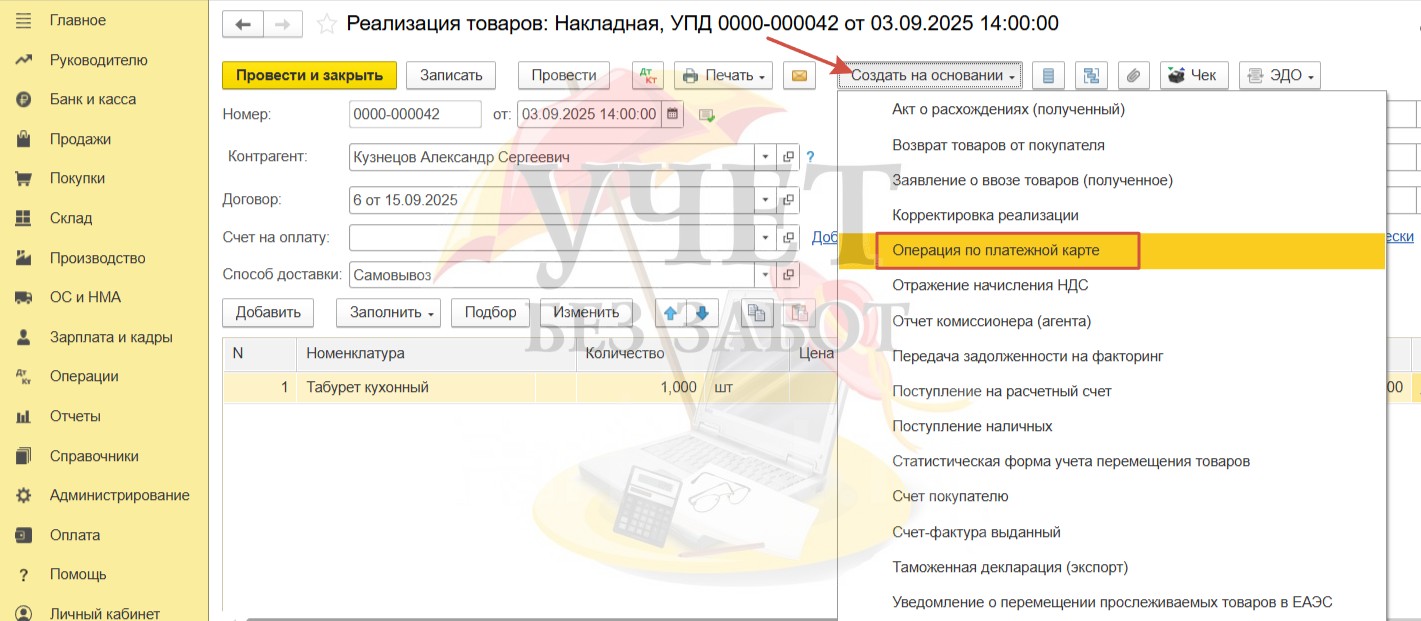The image size is (1421, 621).
Task: Open Банк и касса section in sidebar
Action: coord(92,99)
